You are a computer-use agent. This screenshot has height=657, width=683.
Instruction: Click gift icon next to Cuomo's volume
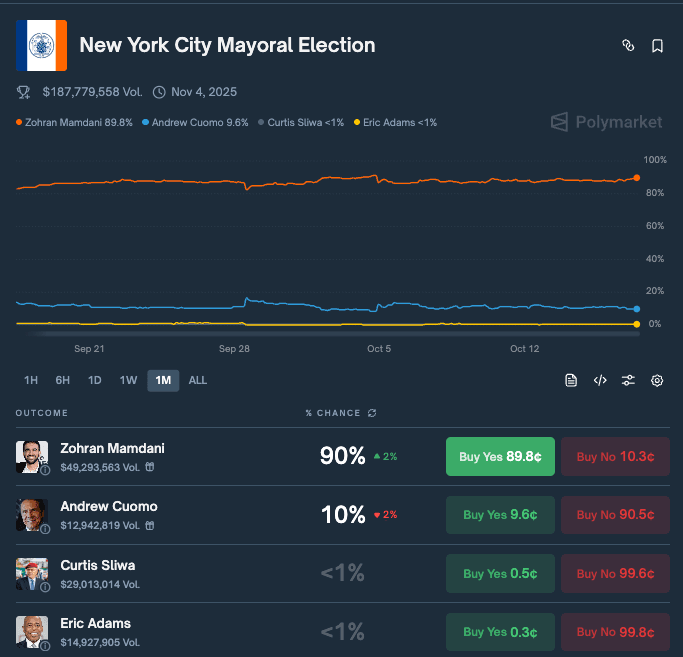150,525
